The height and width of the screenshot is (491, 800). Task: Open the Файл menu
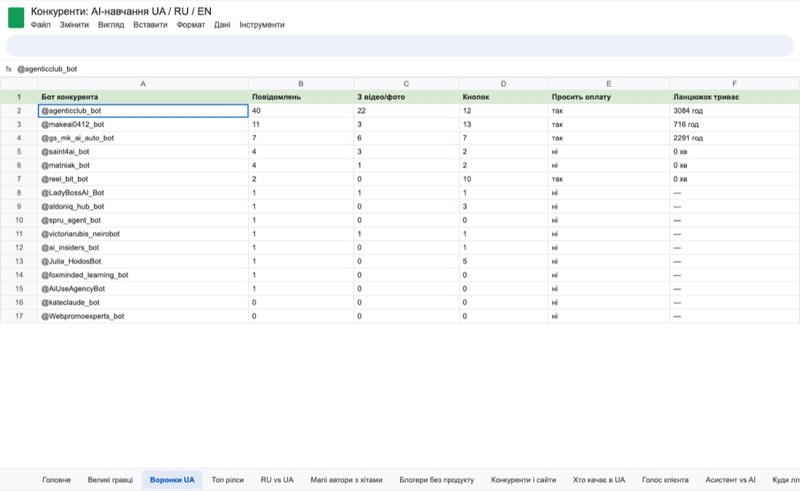click(41, 24)
